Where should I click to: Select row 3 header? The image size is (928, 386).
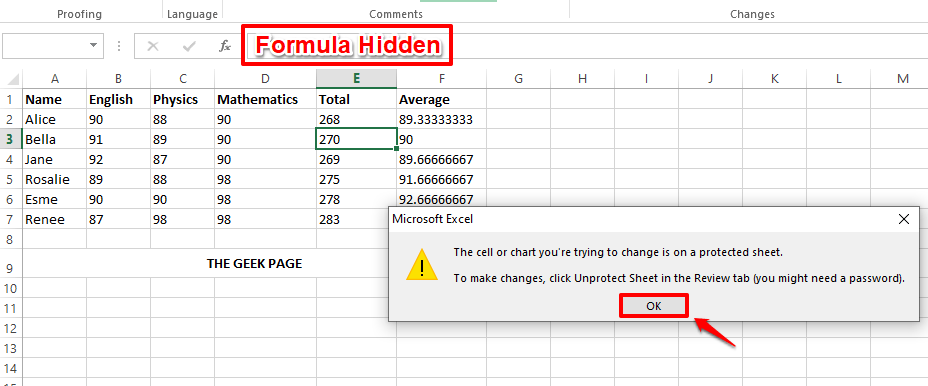coord(11,140)
